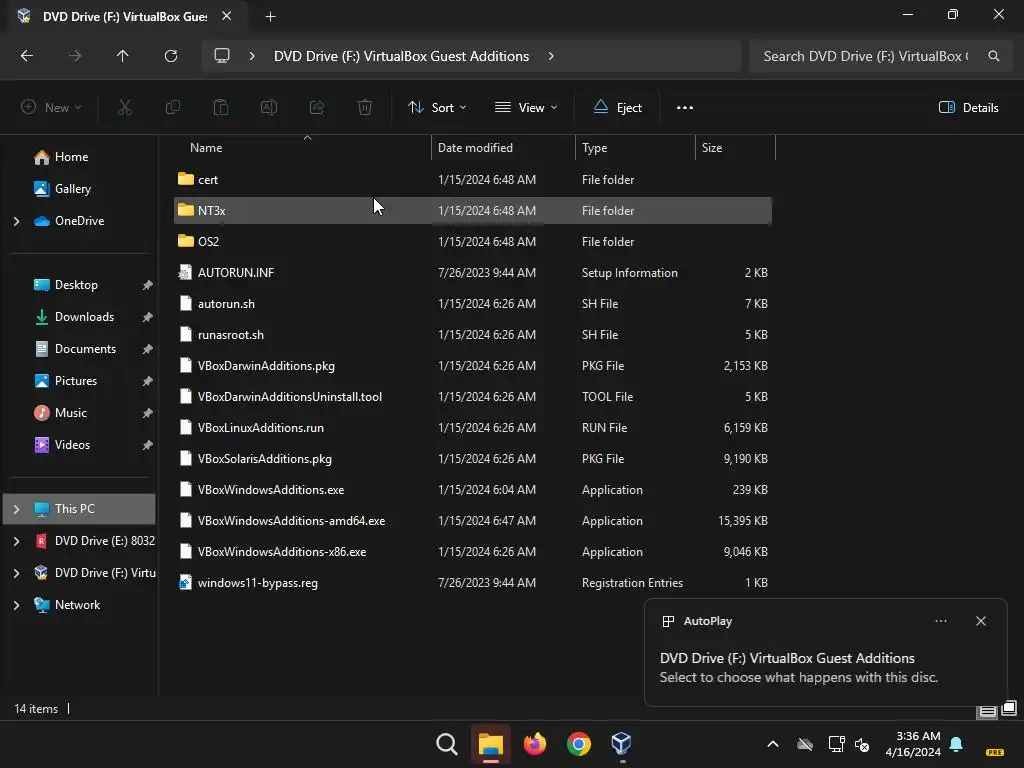Screen dimensions: 1024x768
Task: Launch Firefox from the taskbar
Action: [x=535, y=744]
